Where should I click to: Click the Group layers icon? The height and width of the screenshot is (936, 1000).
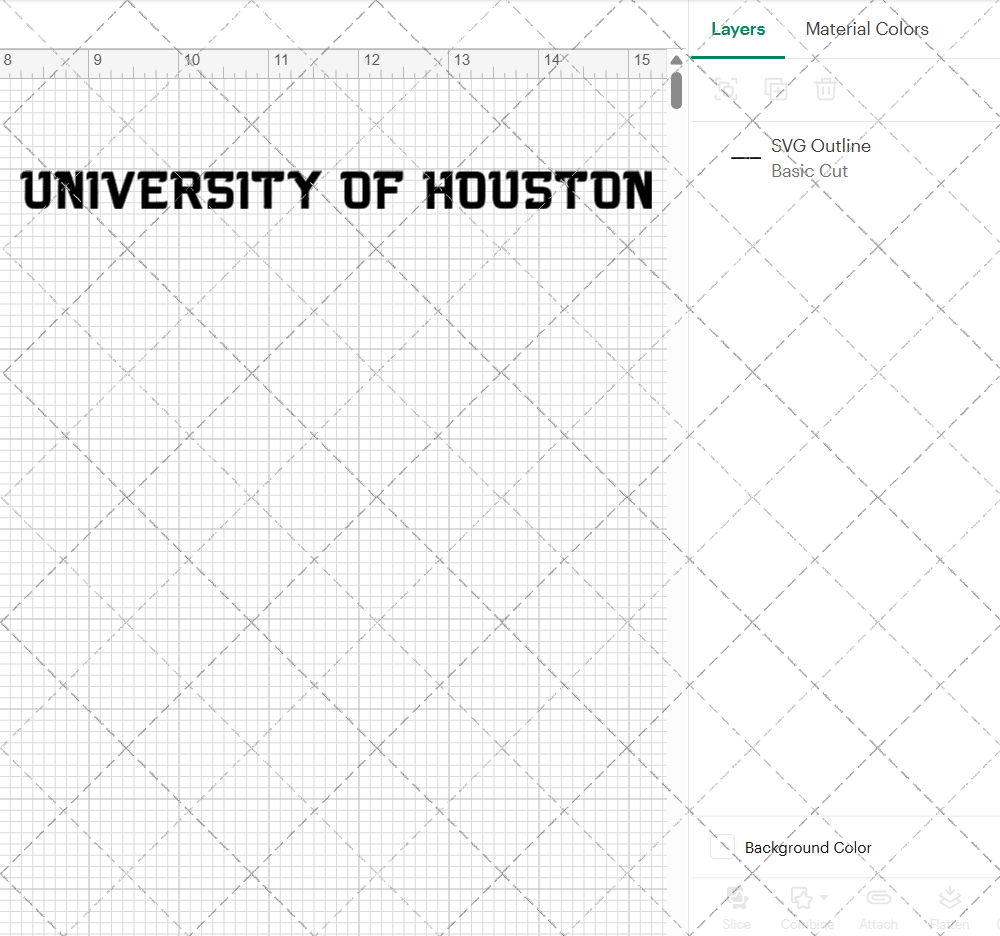726,89
